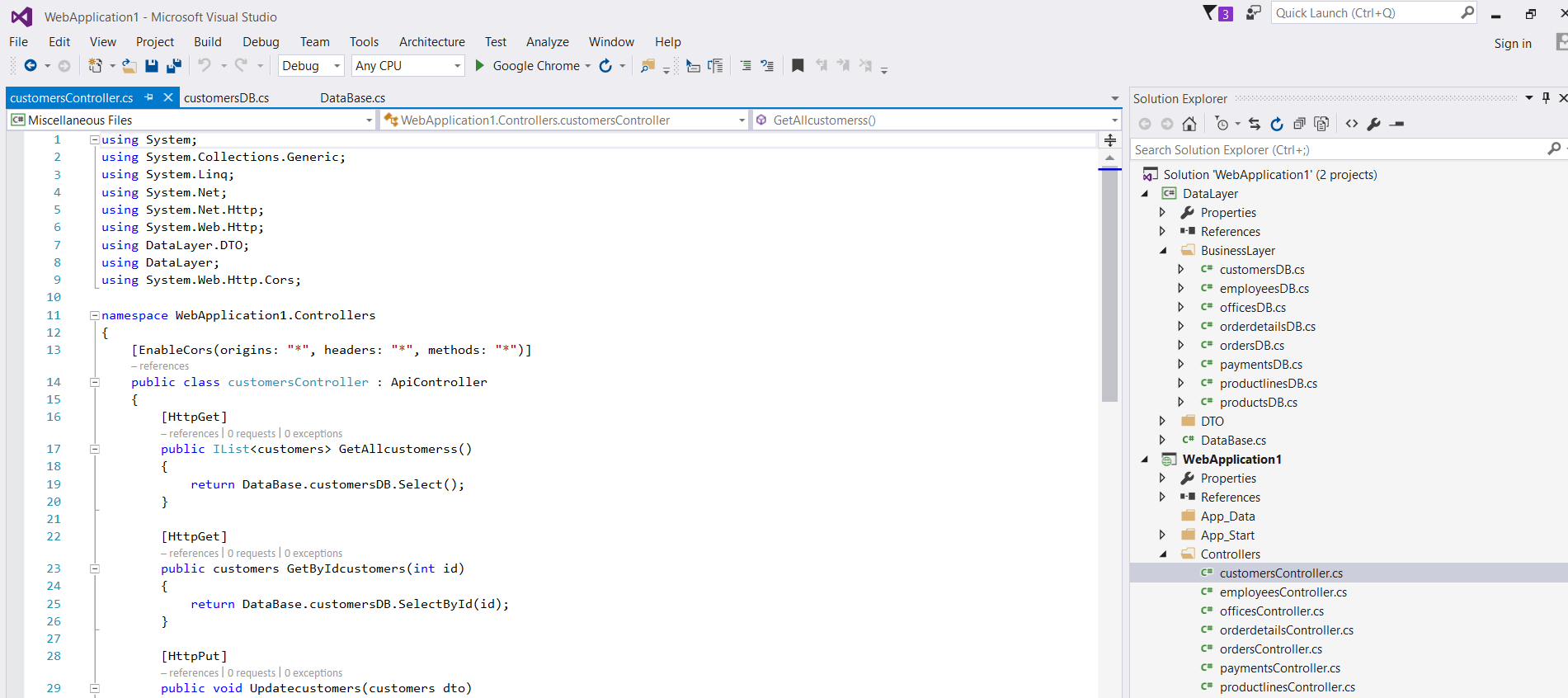Open the Analyze menu
Viewport: 1568px width, 698px height.
click(x=548, y=42)
